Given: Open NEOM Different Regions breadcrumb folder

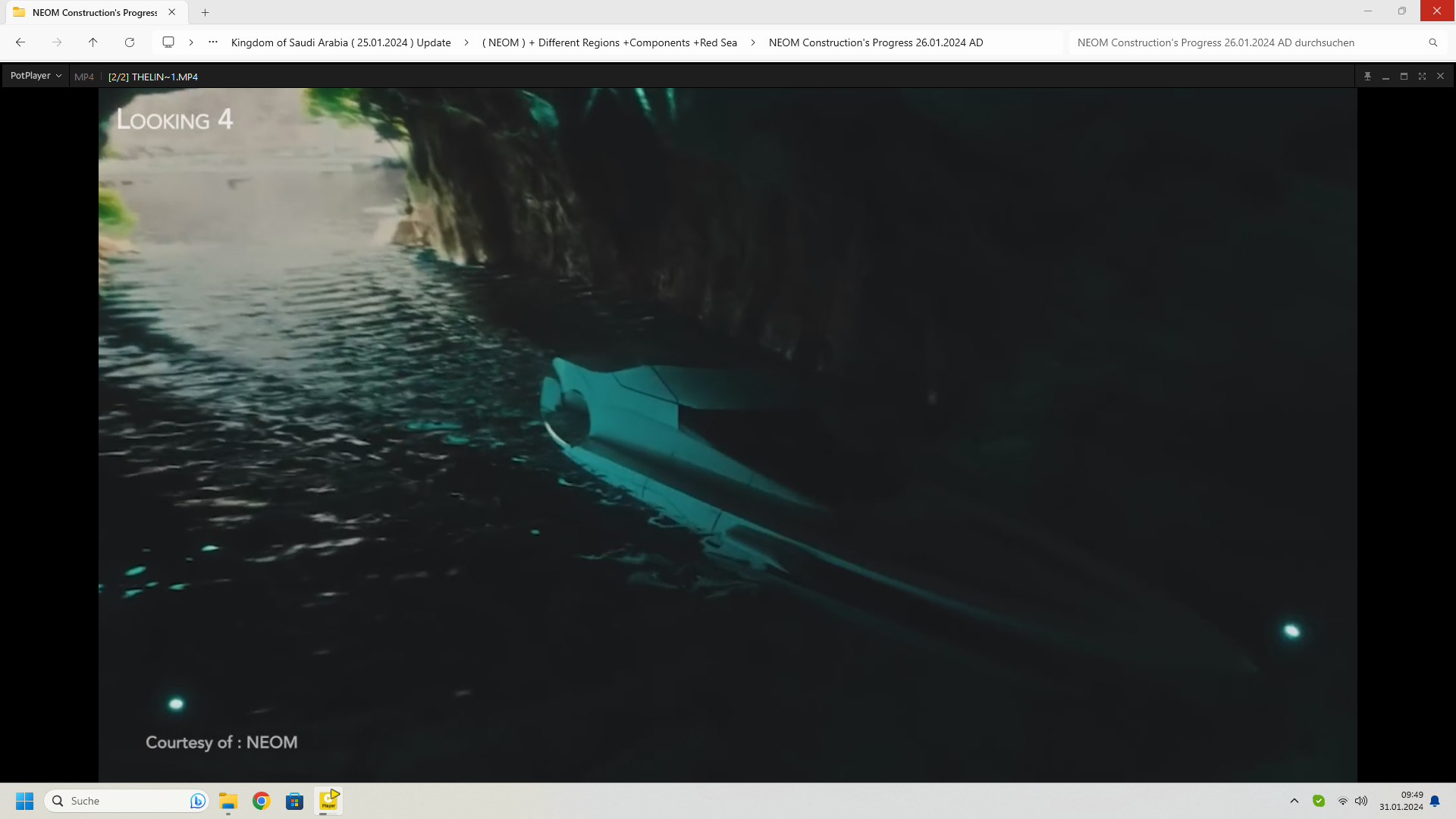Looking at the screenshot, I should (610, 42).
